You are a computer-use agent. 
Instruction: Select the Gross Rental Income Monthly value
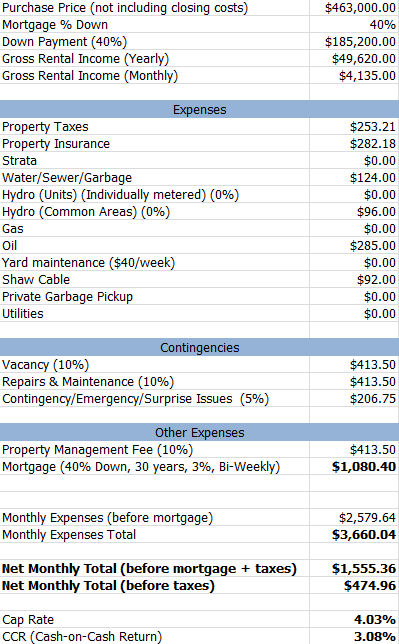click(x=354, y=76)
